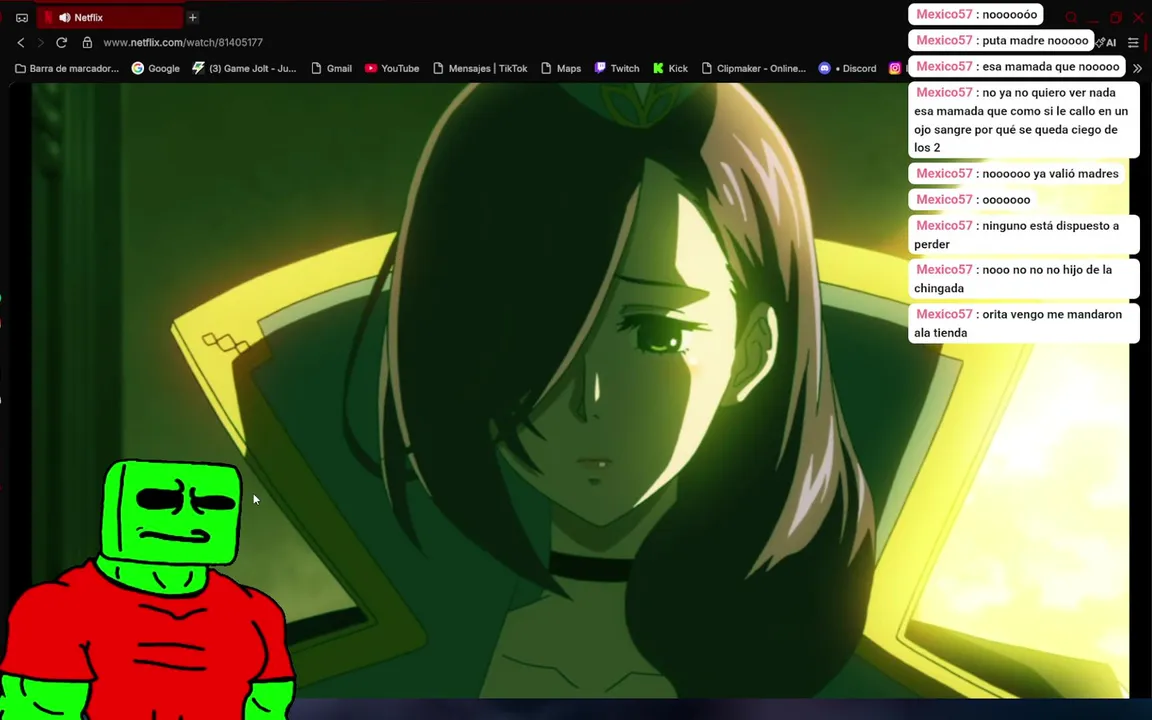Open the Twitch bookmark
1152x720 pixels.
click(616, 68)
